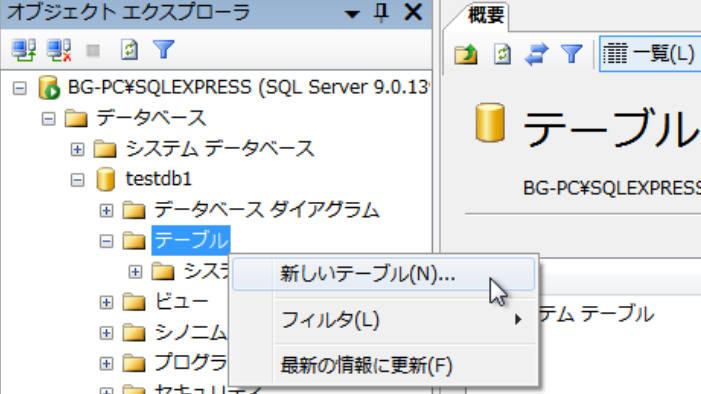The height and width of the screenshot is (394, 701).
Task: Expand データベース ダイアグラム node
Action: (106, 211)
